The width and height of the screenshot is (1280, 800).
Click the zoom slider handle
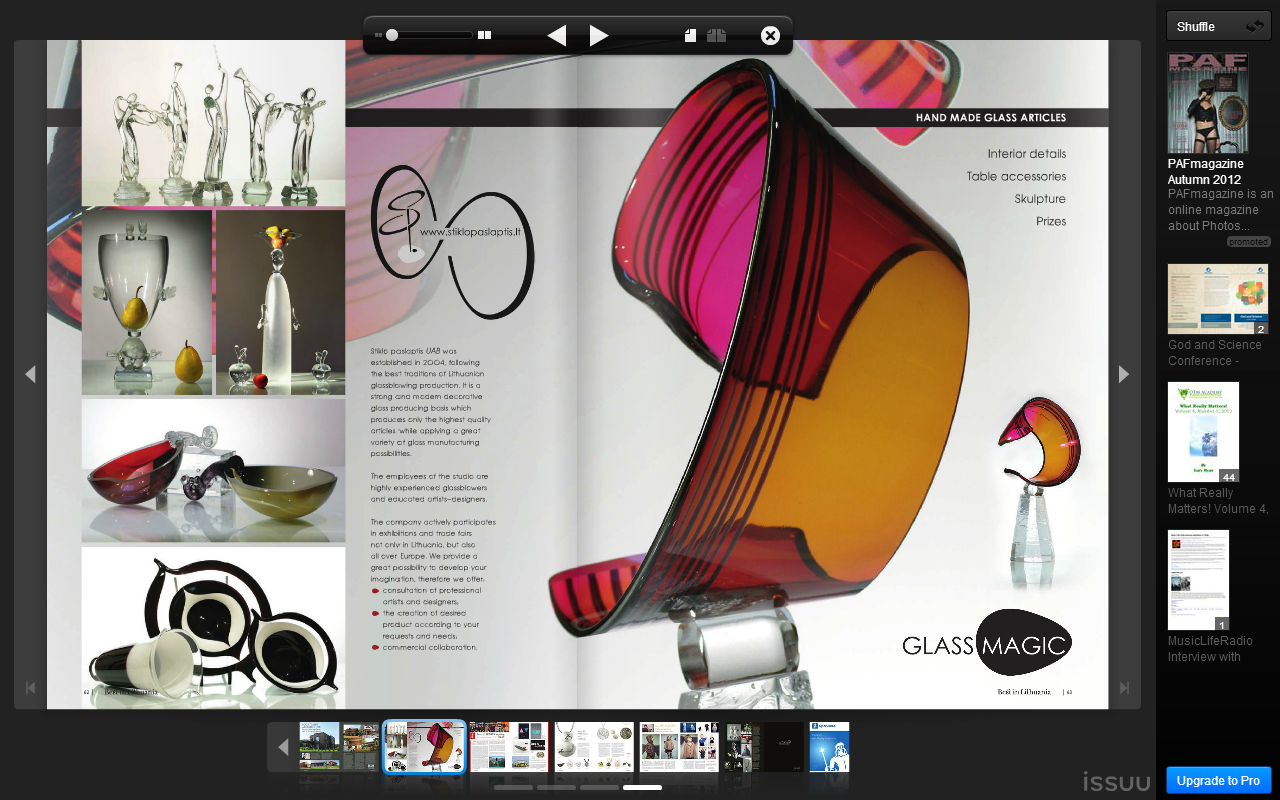tap(392, 35)
